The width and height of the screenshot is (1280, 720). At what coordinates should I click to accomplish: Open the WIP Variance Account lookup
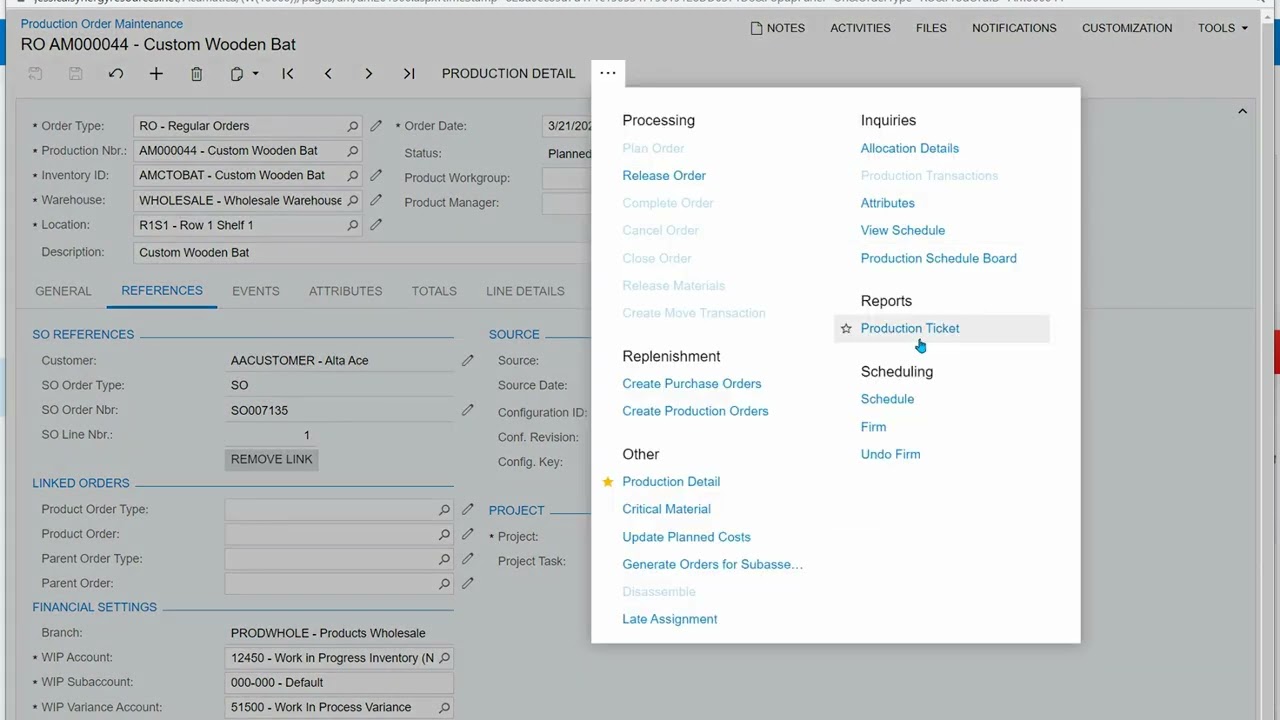click(x=444, y=707)
